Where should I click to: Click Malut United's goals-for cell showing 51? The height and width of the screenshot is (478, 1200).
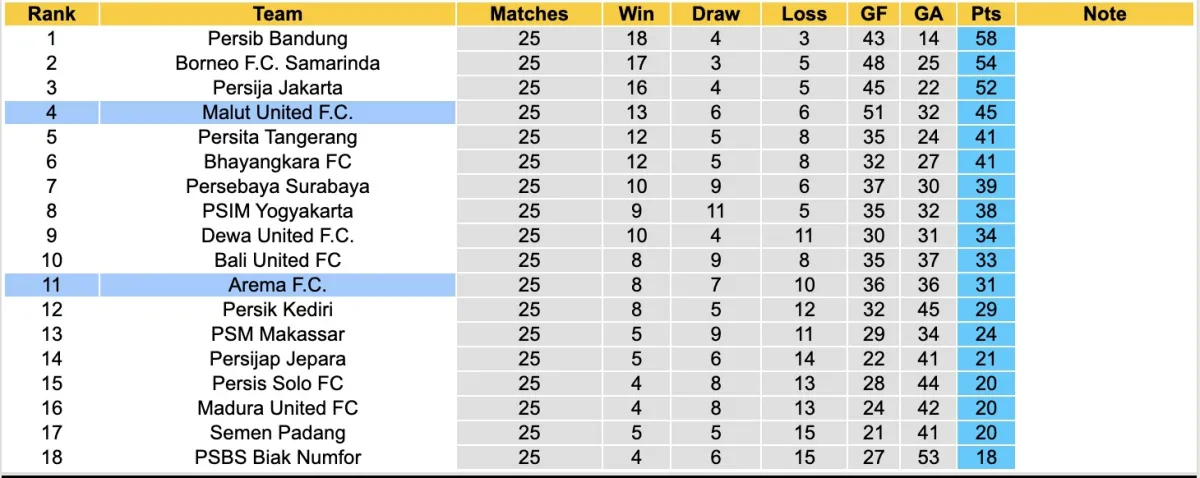coord(873,113)
